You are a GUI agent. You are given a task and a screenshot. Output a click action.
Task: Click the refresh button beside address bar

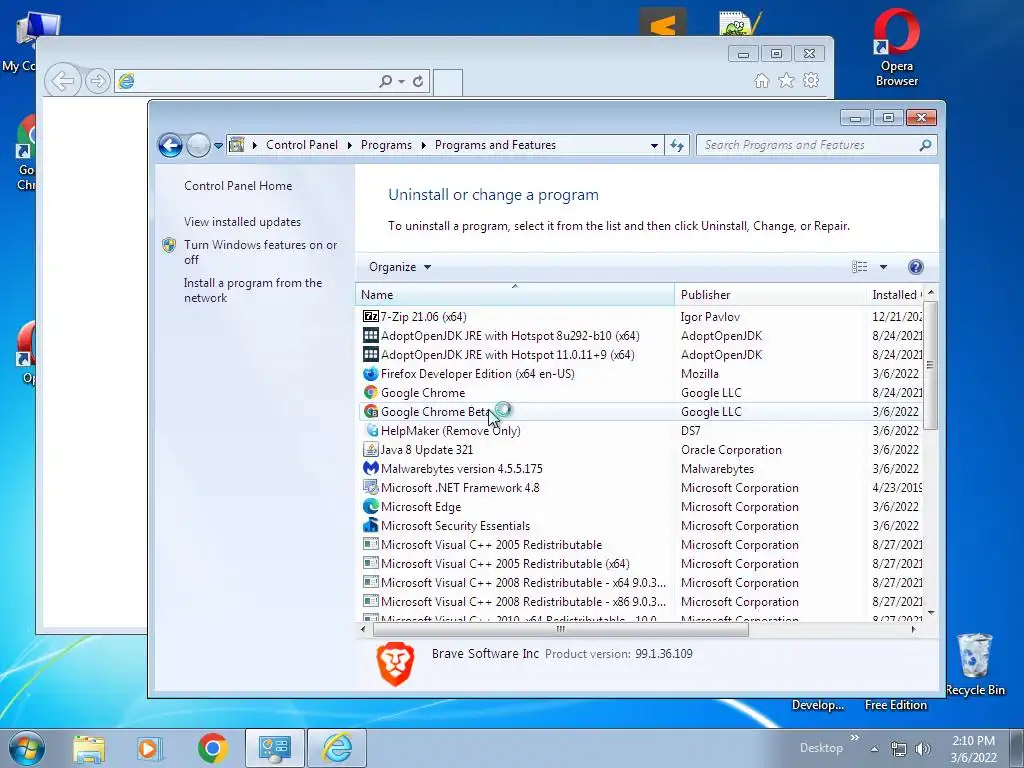677,145
